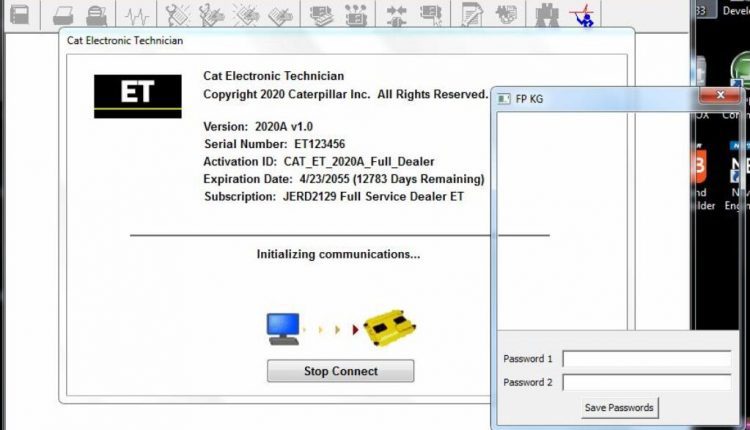Open Logged Event Codes toolbar icon
The height and width of the screenshot is (430, 750).
(280, 15)
